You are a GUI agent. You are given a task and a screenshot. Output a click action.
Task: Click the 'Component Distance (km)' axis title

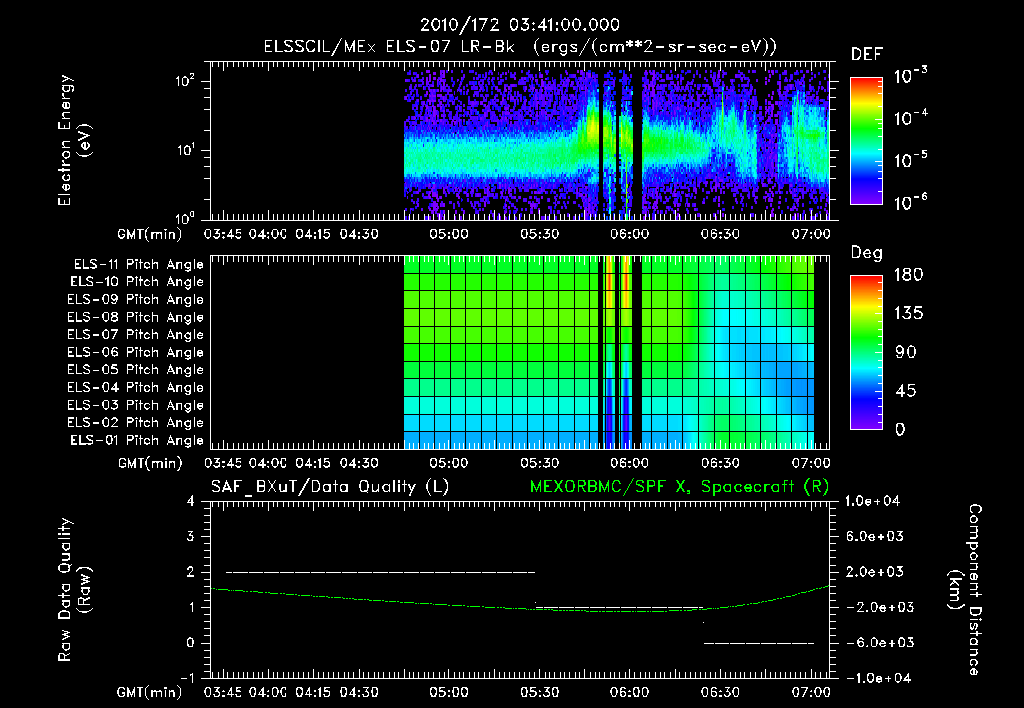click(x=965, y=590)
